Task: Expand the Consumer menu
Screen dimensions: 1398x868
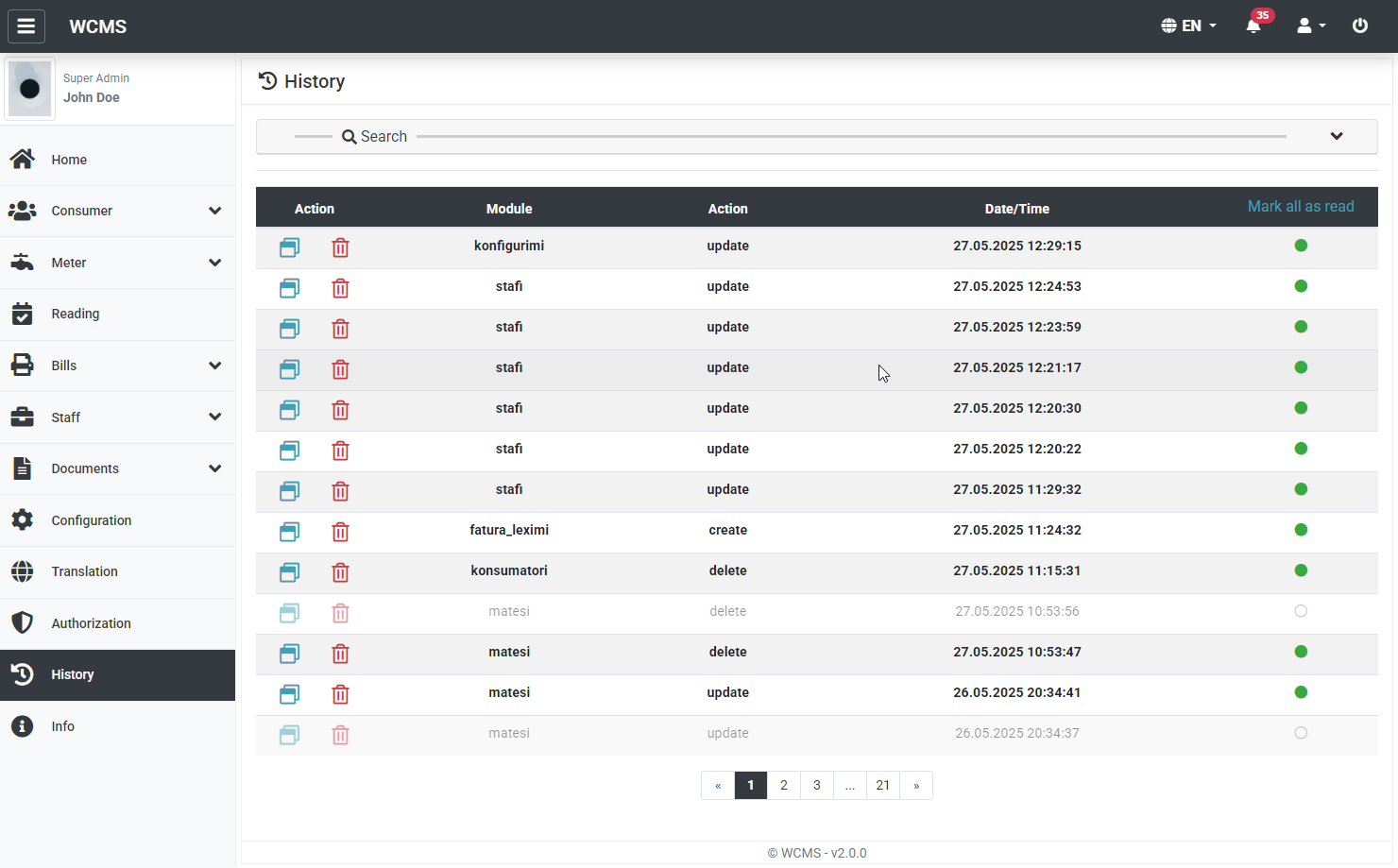Action: [117, 211]
